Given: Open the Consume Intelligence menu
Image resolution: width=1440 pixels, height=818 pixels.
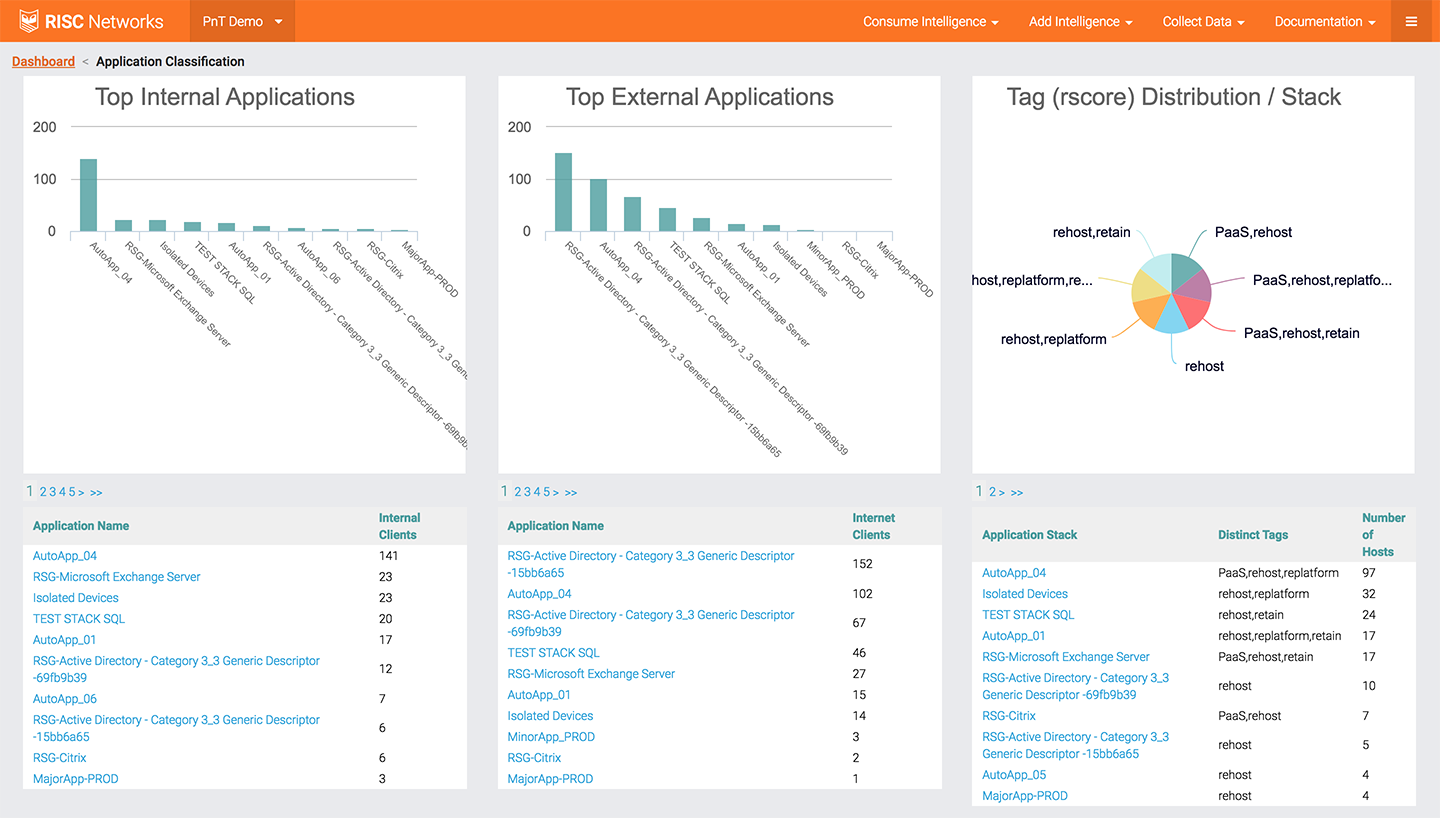Looking at the screenshot, I should [x=931, y=21].
